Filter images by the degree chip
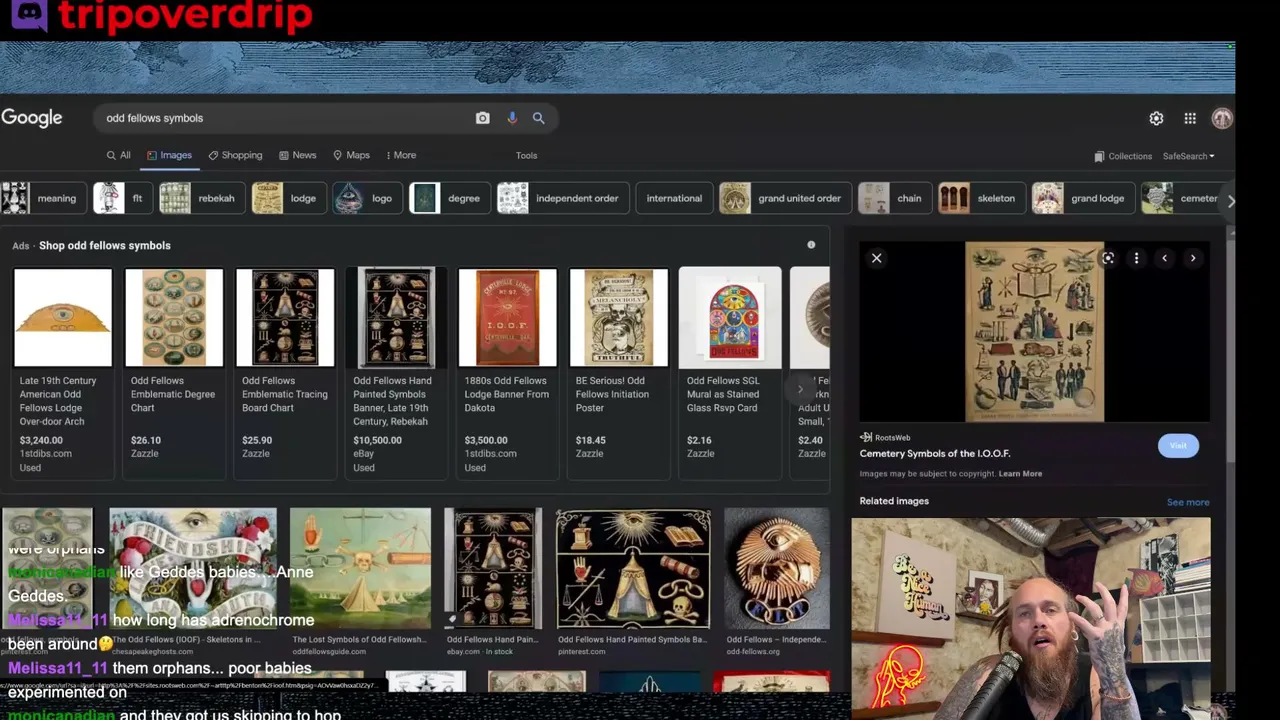The width and height of the screenshot is (1280, 720). 450,198
